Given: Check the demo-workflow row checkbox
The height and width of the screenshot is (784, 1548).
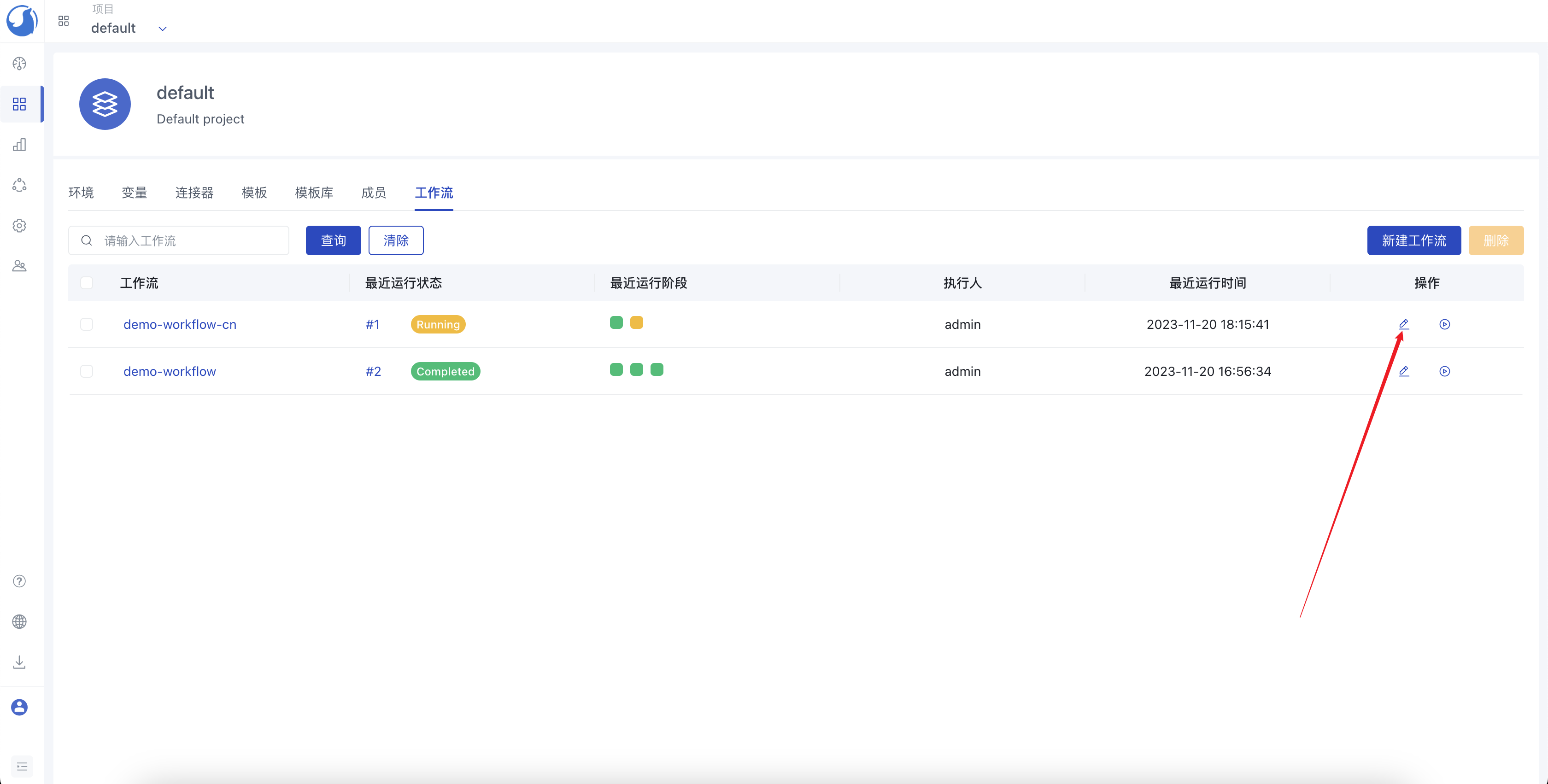Looking at the screenshot, I should (87, 371).
